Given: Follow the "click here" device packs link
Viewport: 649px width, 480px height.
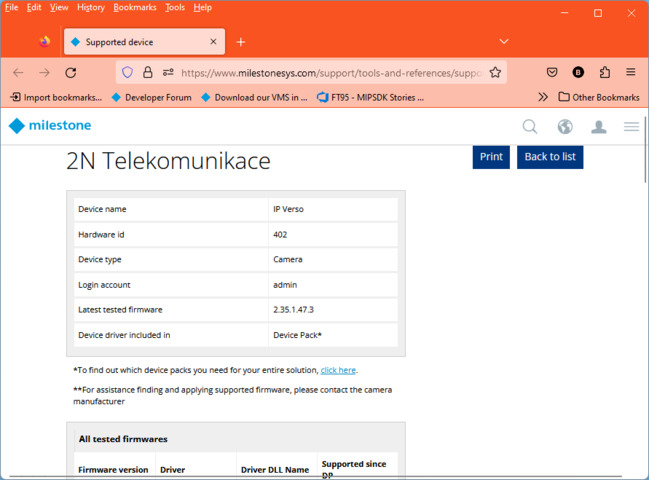Looking at the screenshot, I should (x=338, y=370).
